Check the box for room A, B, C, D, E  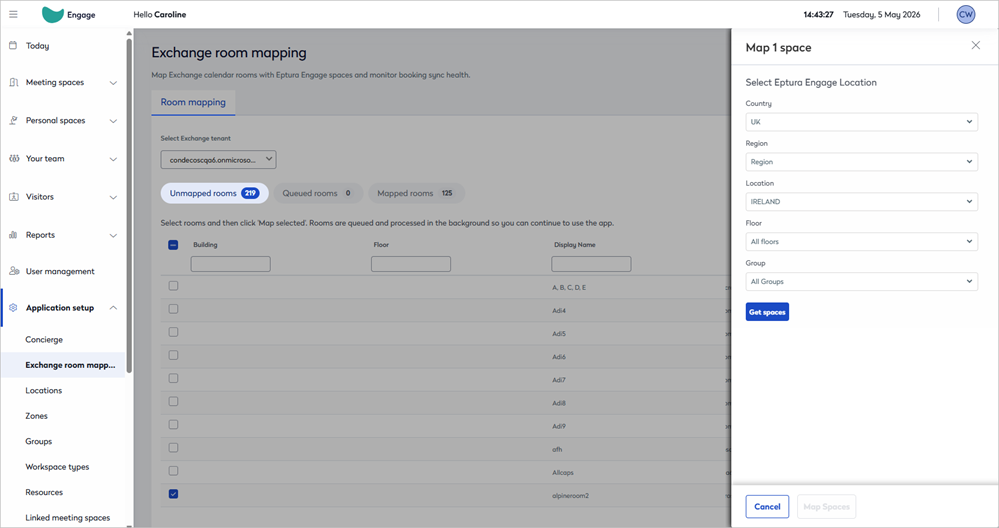(173, 286)
